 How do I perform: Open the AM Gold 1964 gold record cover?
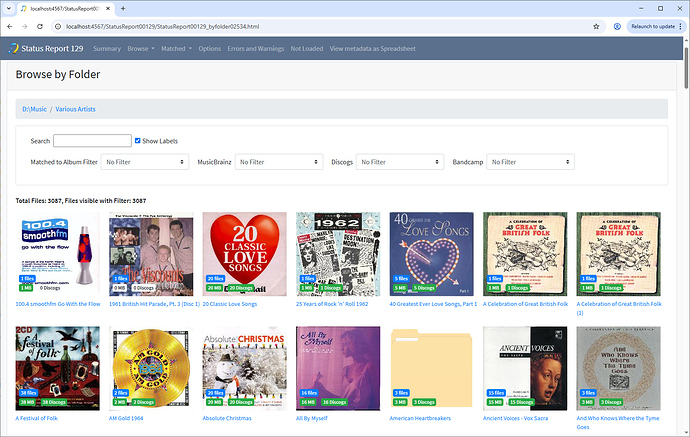[x=151, y=368]
